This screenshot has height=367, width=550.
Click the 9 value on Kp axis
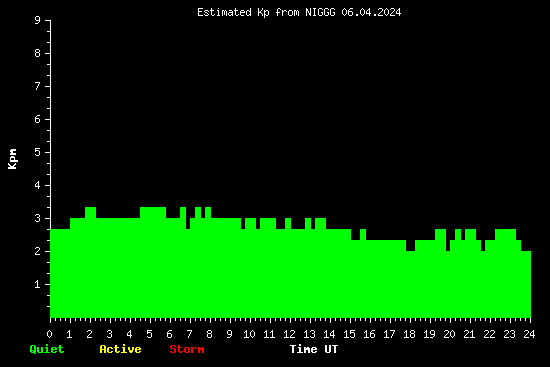38,20
